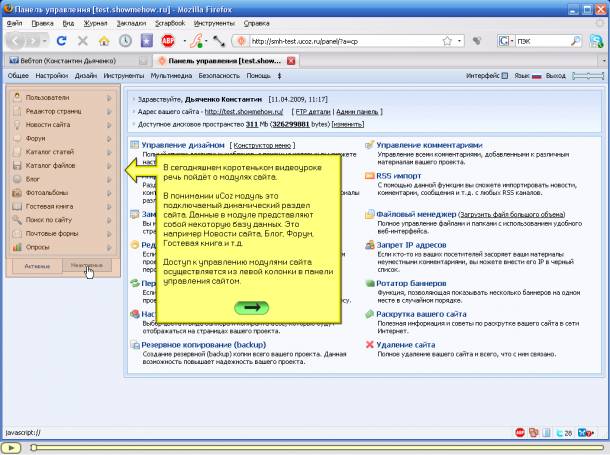Click the Выход logout link

click(556, 76)
